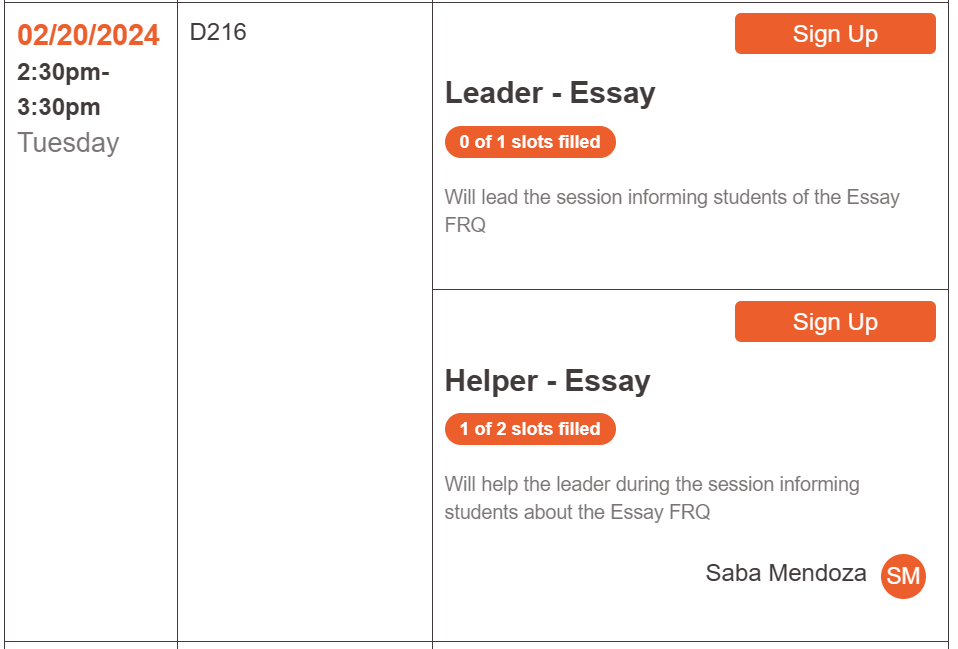The height and width of the screenshot is (649, 958).
Task: Sign up for the Leader - Essay role
Action: pyautogui.click(x=835, y=34)
